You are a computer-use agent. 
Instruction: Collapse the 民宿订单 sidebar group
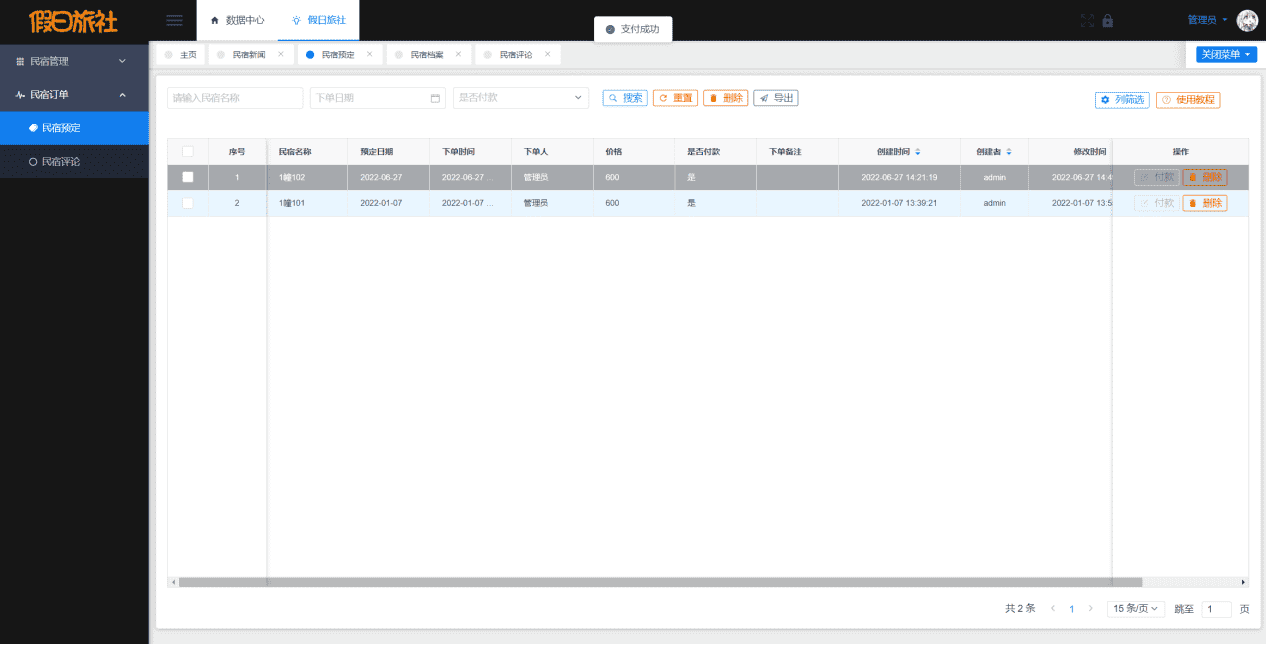click(74, 94)
